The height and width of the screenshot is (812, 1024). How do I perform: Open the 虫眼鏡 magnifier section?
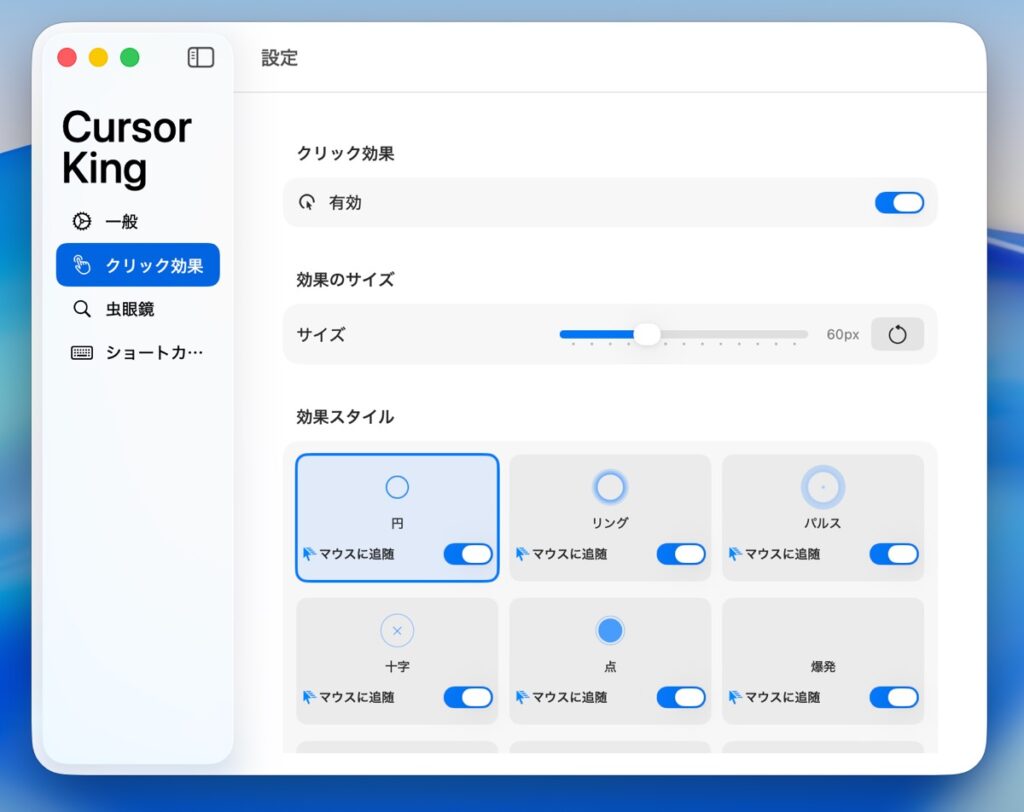click(x=130, y=309)
